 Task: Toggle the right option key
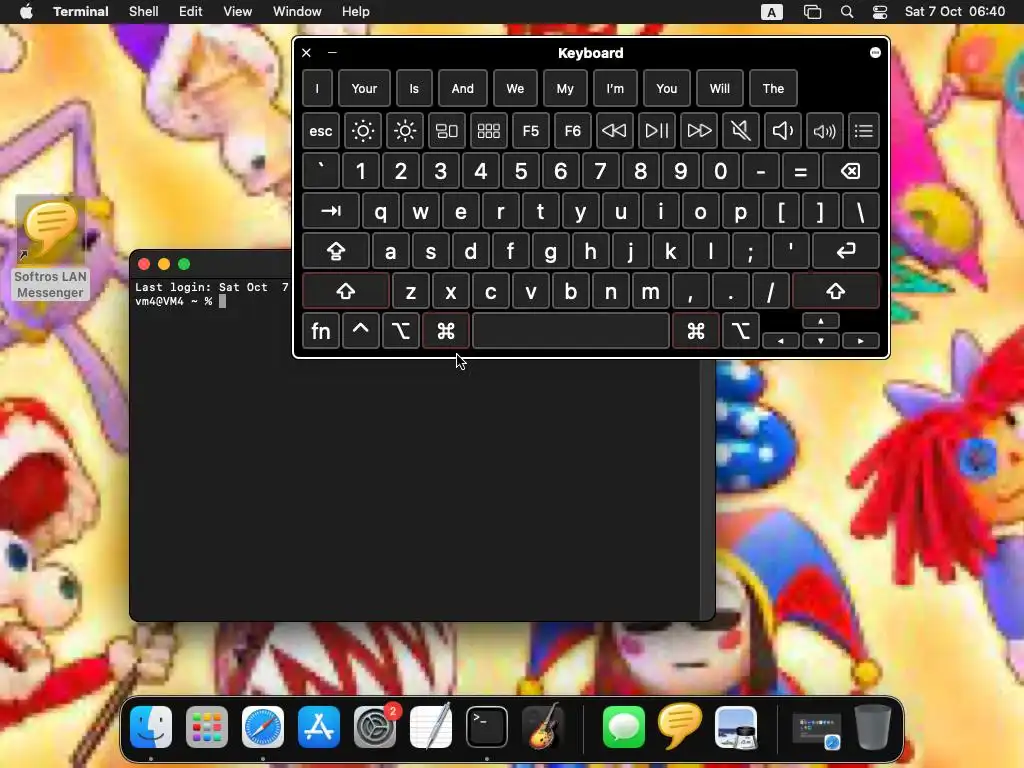pos(741,331)
